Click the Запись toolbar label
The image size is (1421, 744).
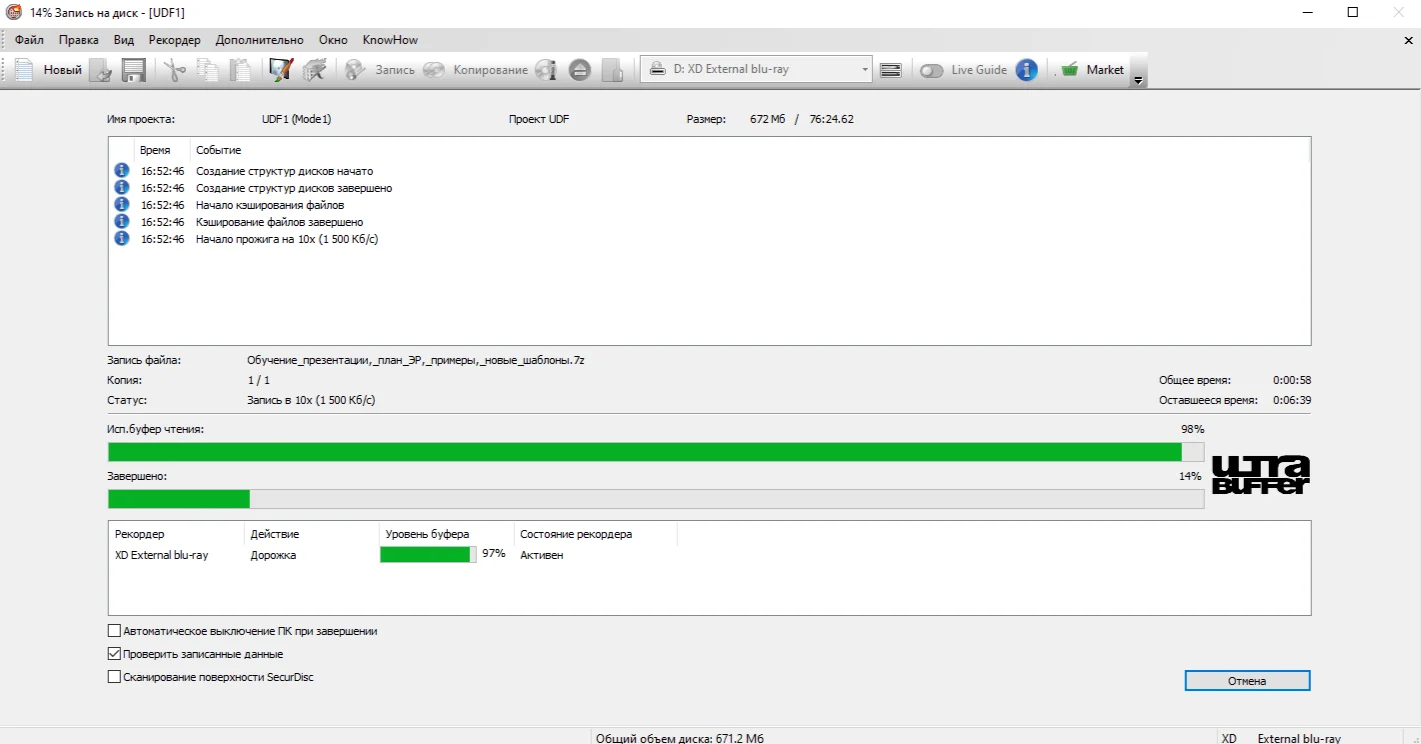[395, 70]
